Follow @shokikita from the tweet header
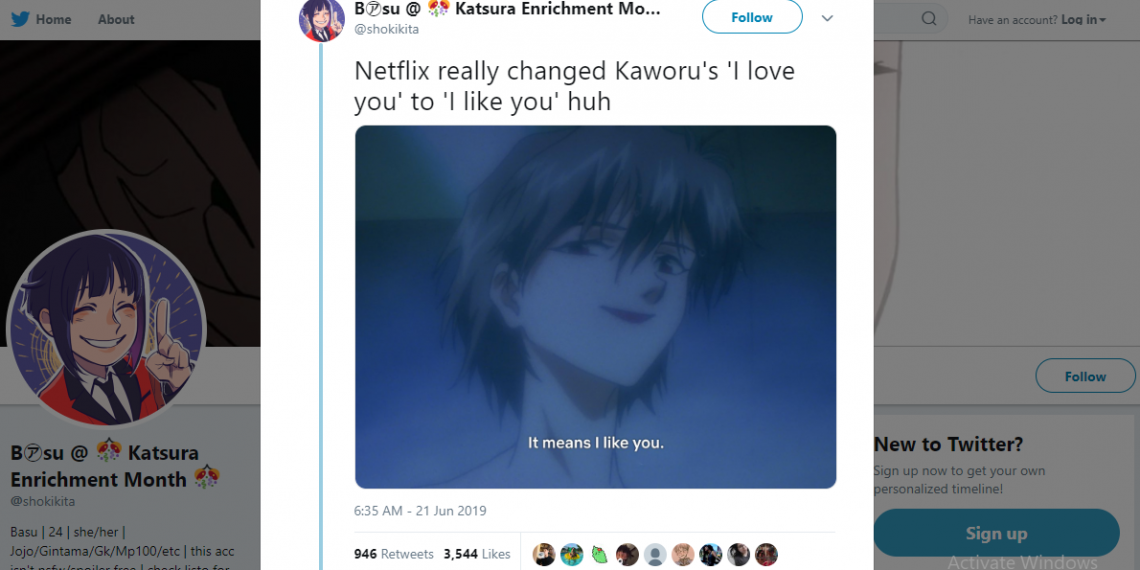 tap(752, 17)
